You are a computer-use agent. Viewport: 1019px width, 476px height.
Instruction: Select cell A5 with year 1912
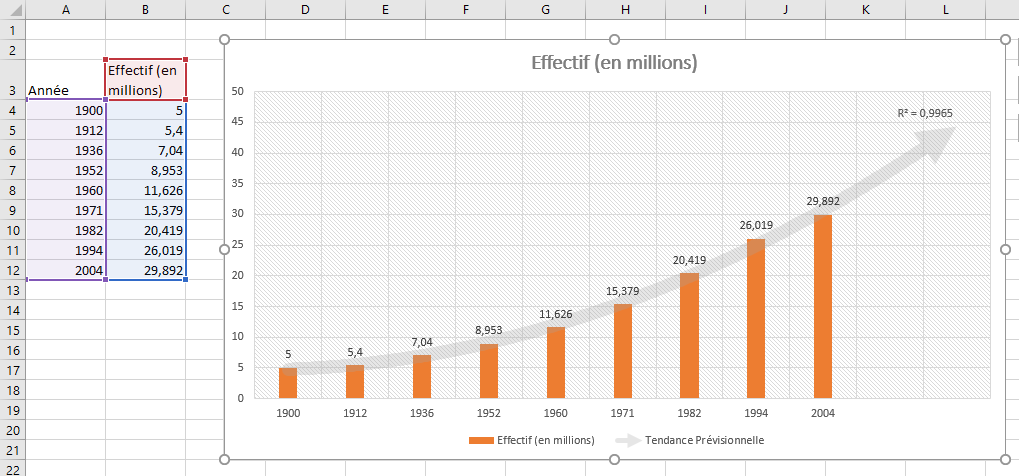pos(66,131)
